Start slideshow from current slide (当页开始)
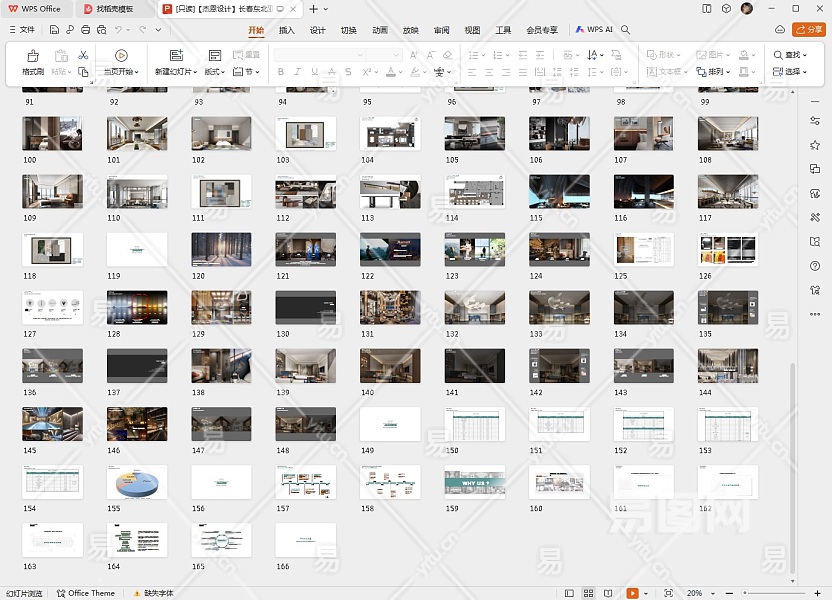The height and width of the screenshot is (600, 832). click(x=121, y=56)
